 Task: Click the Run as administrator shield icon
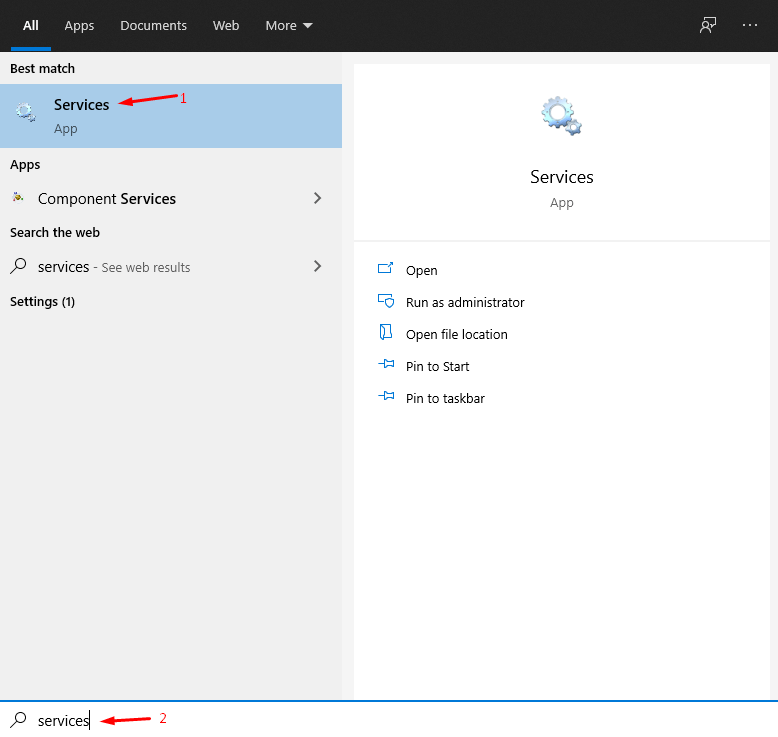[386, 301]
